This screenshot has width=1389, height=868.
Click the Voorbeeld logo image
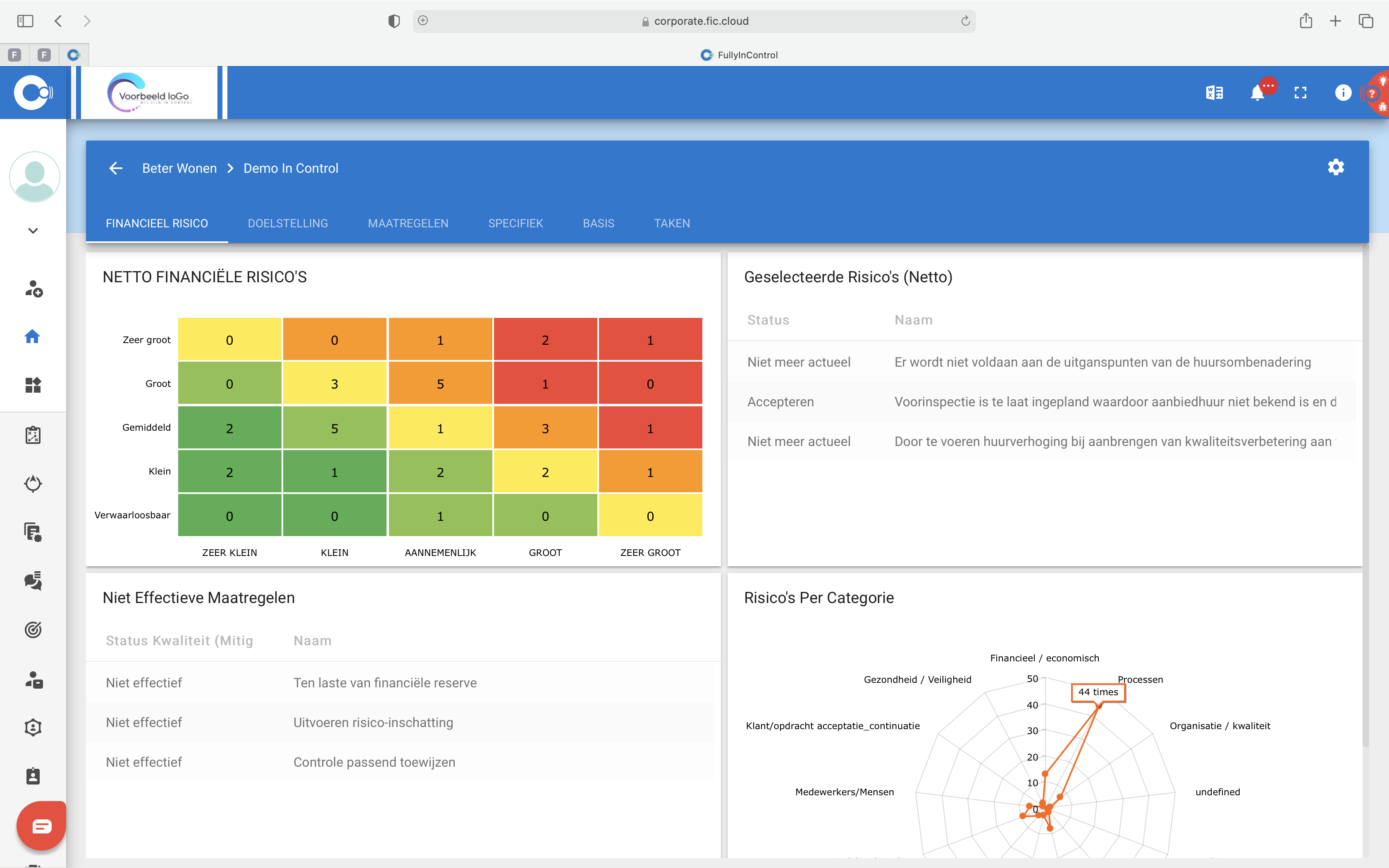click(x=150, y=93)
